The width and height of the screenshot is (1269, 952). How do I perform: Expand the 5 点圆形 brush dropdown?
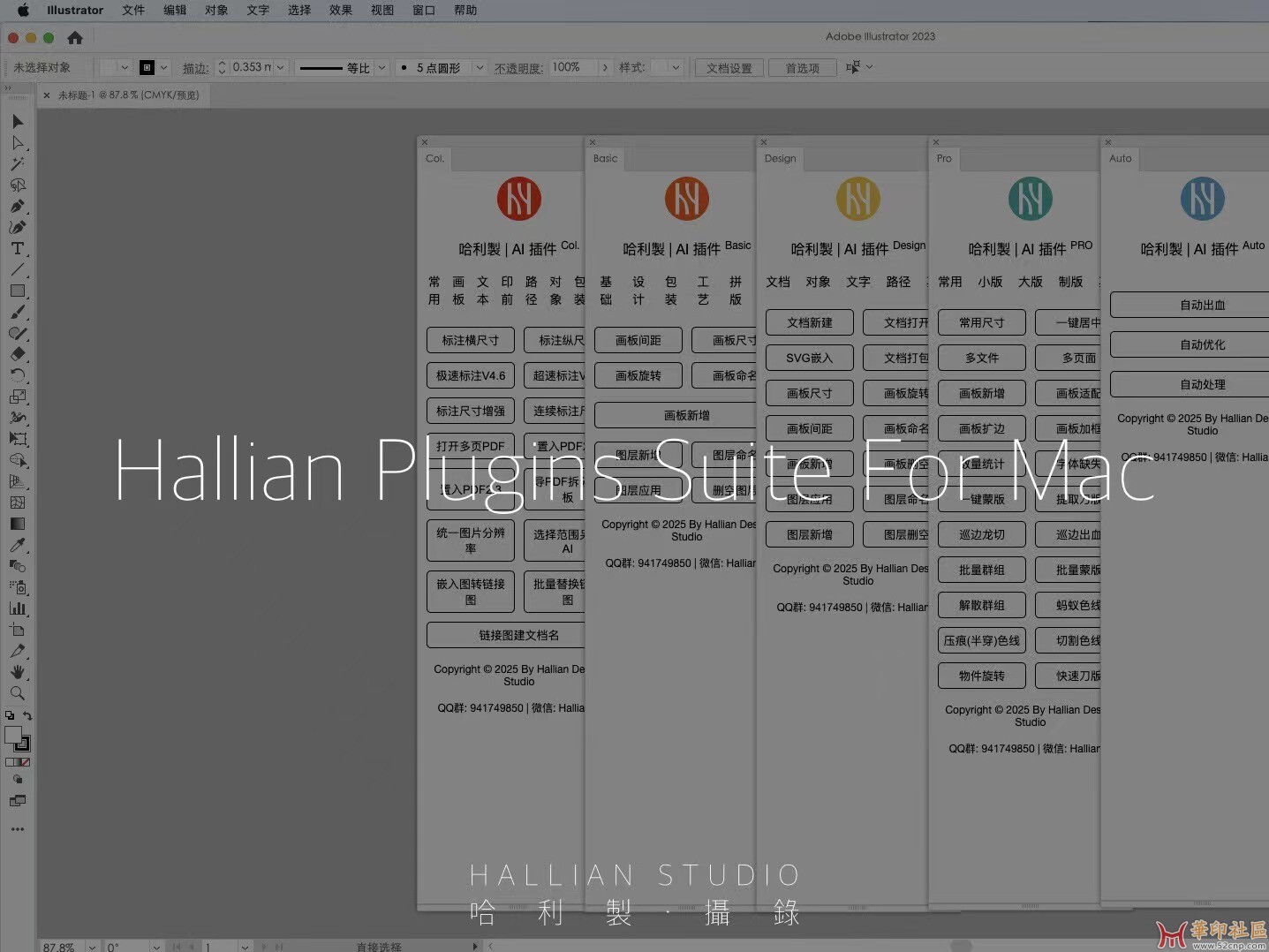point(480,68)
